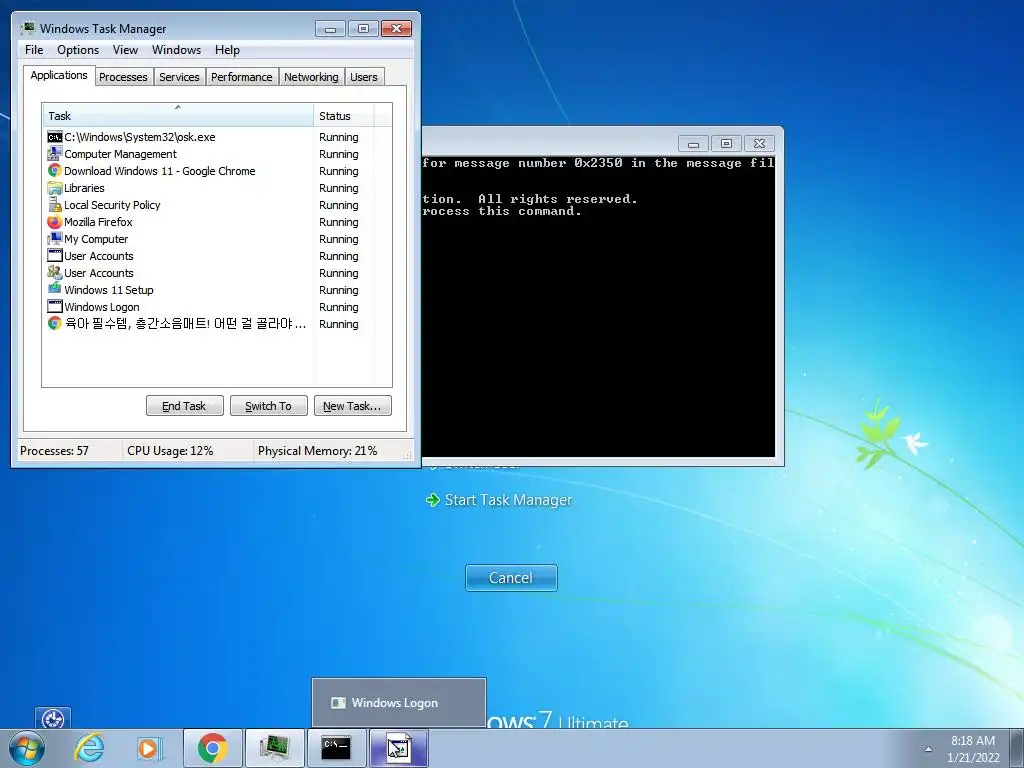Click the Local Security Policy icon
Viewport: 1024px width, 768px height.
tap(55, 205)
